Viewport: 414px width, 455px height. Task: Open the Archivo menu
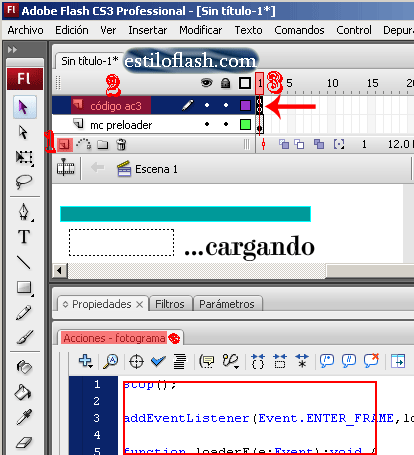coord(25,30)
